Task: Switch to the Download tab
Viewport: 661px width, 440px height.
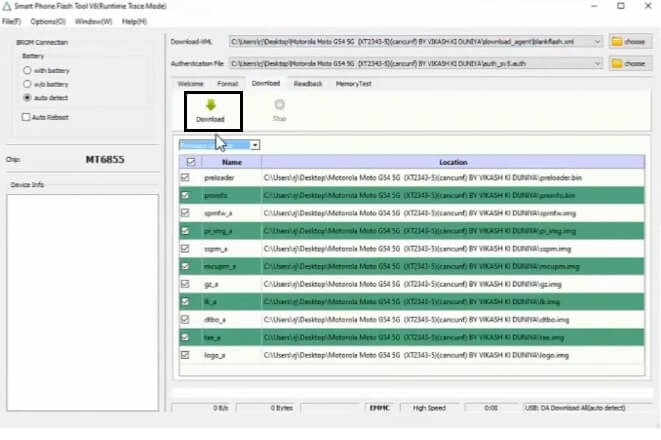Action: click(266, 83)
